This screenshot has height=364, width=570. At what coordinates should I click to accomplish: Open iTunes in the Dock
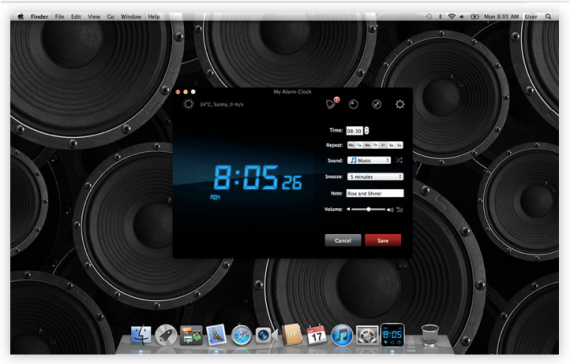(342, 335)
